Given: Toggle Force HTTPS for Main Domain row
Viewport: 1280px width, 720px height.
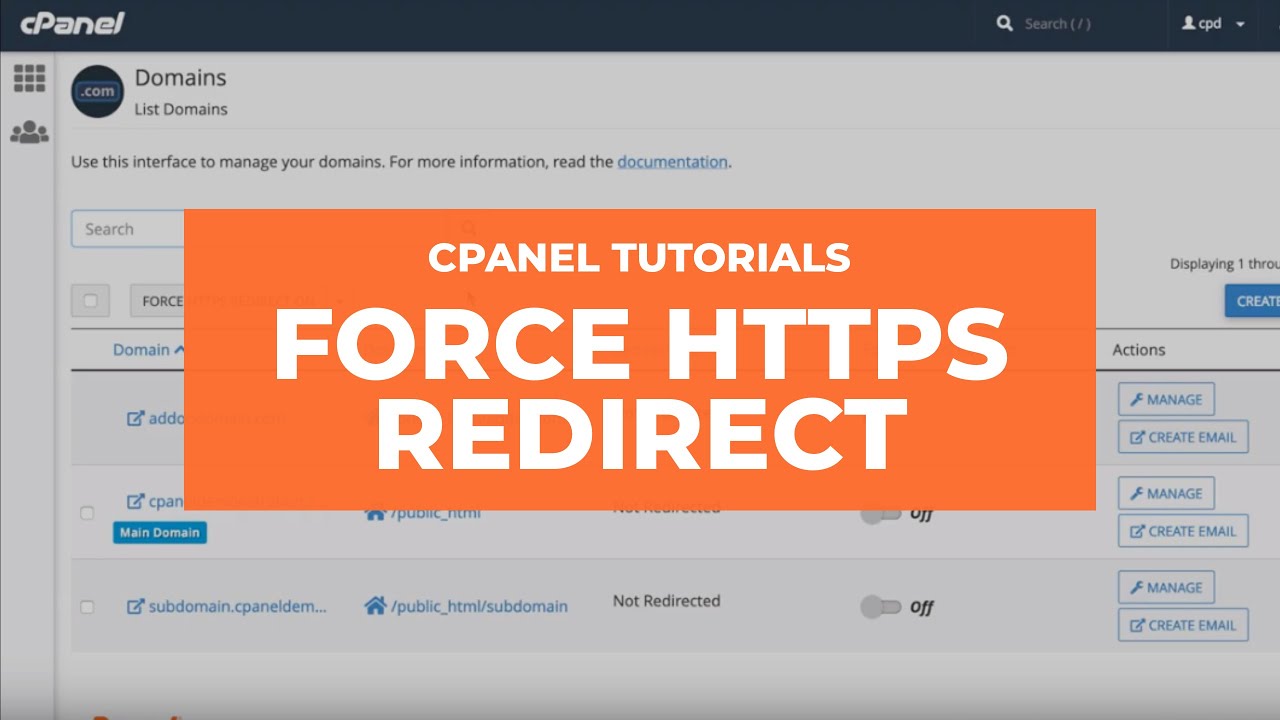Looking at the screenshot, I should [880, 514].
